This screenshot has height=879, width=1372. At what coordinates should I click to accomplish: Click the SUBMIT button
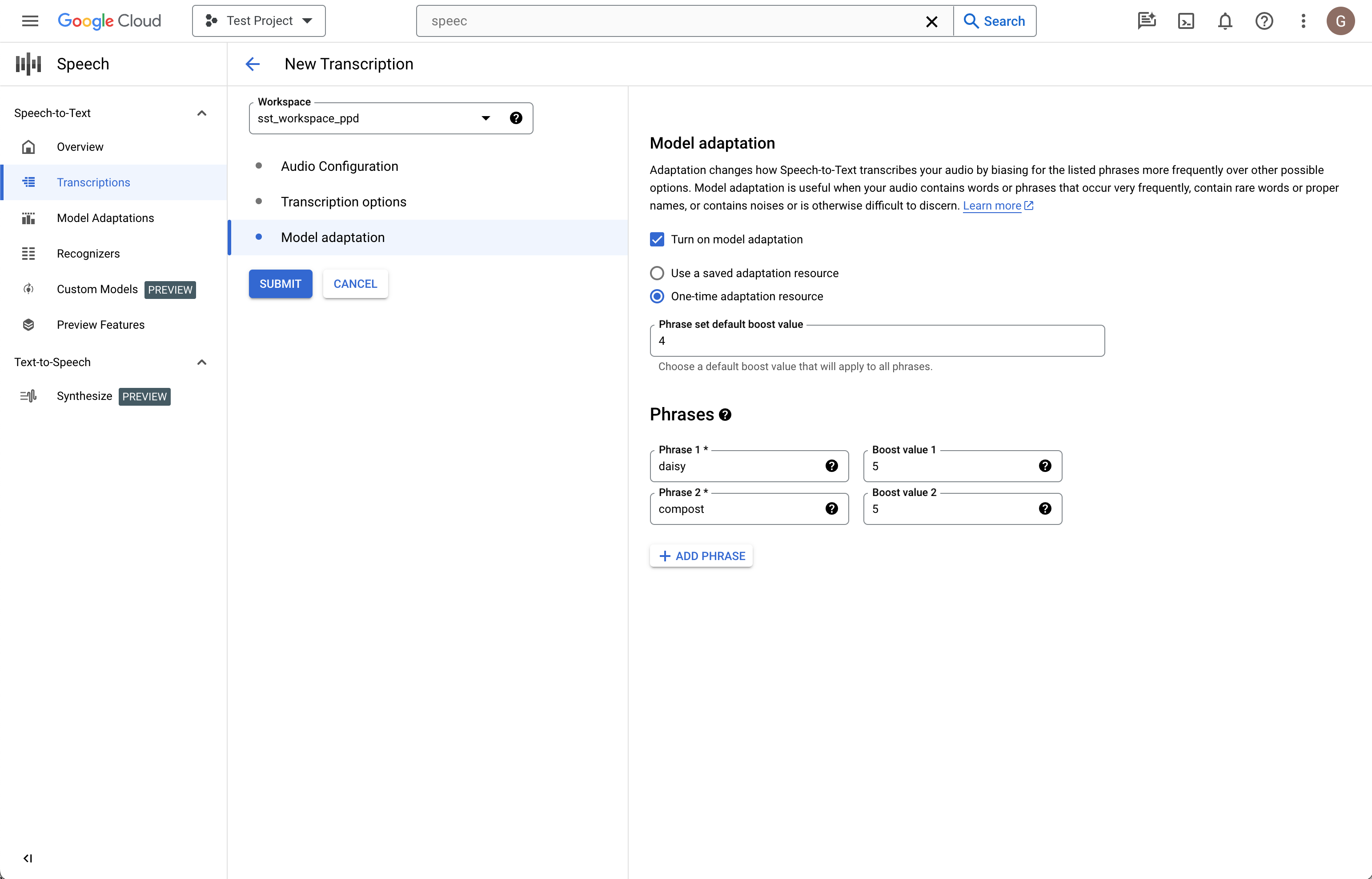click(x=281, y=284)
